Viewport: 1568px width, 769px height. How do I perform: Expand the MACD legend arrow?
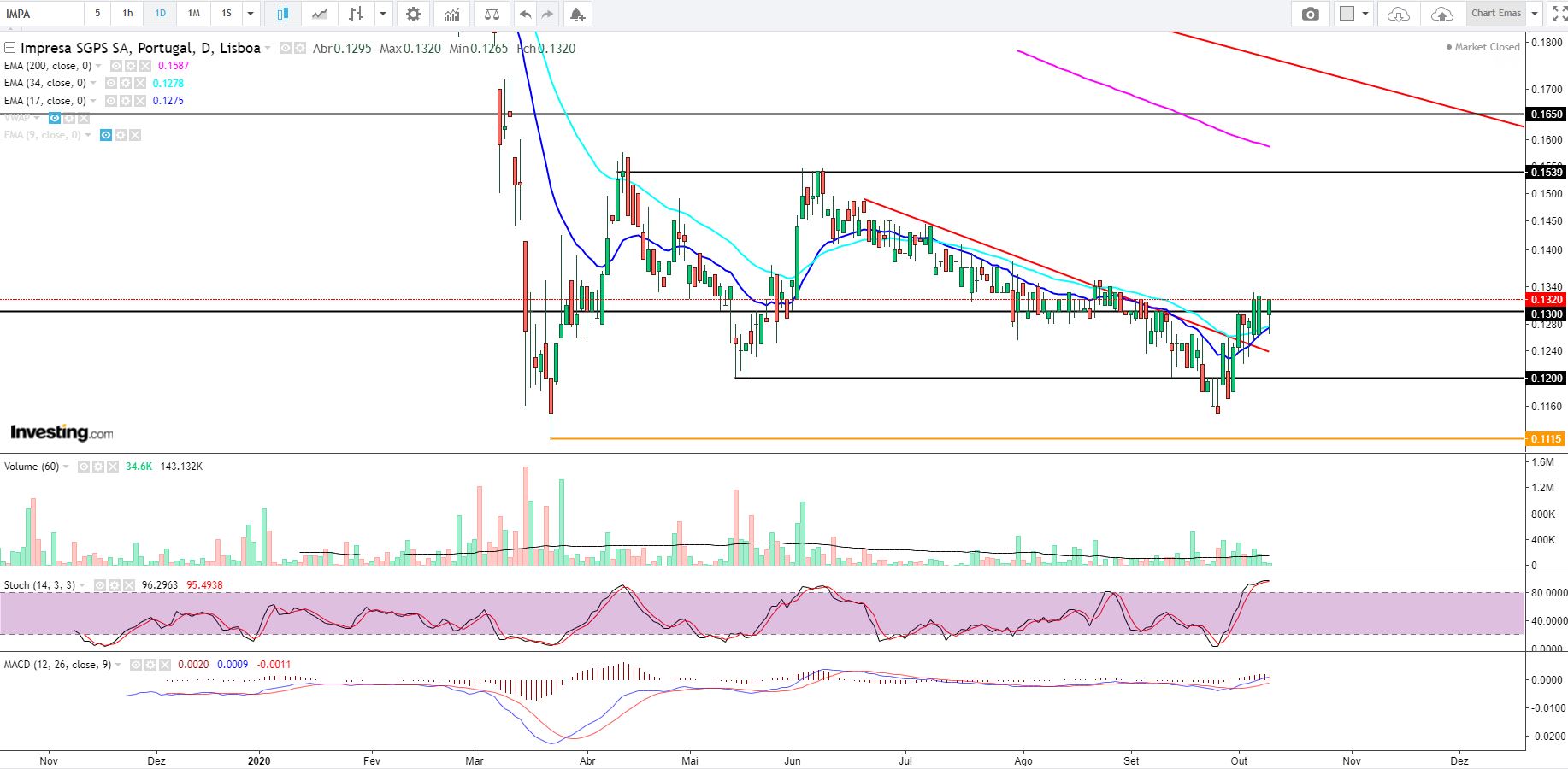click(x=119, y=665)
